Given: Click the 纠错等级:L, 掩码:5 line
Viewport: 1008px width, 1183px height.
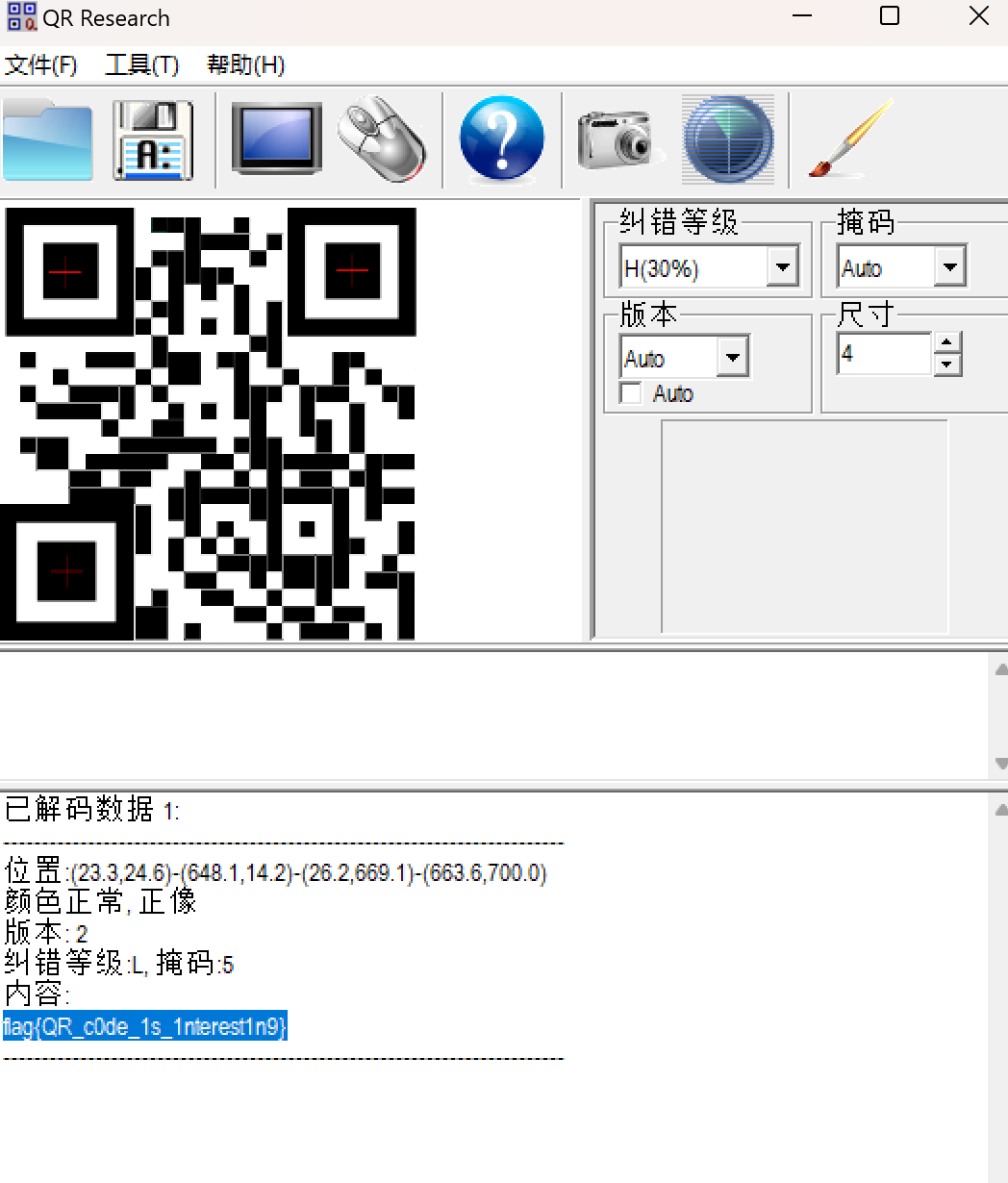Looking at the screenshot, I should (x=118, y=963).
